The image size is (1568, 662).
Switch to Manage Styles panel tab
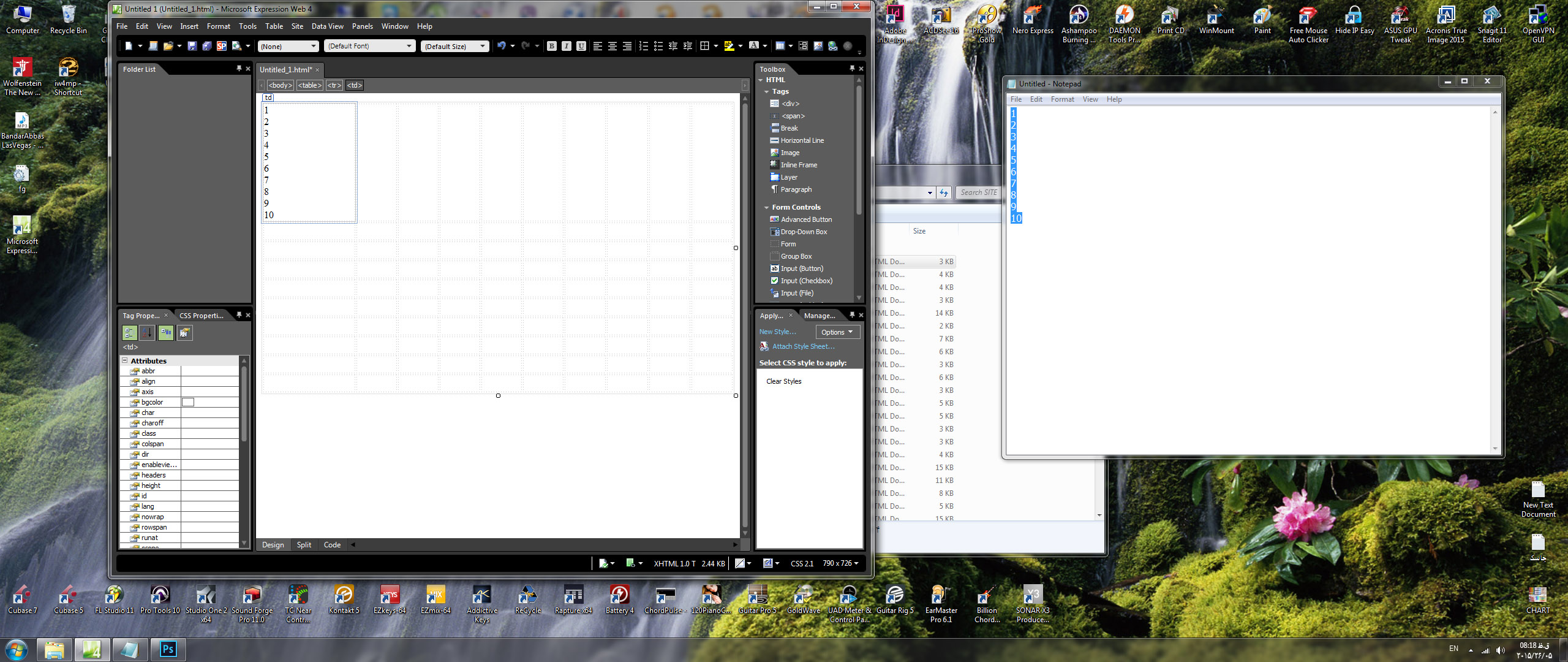click(x=820, y=316)
